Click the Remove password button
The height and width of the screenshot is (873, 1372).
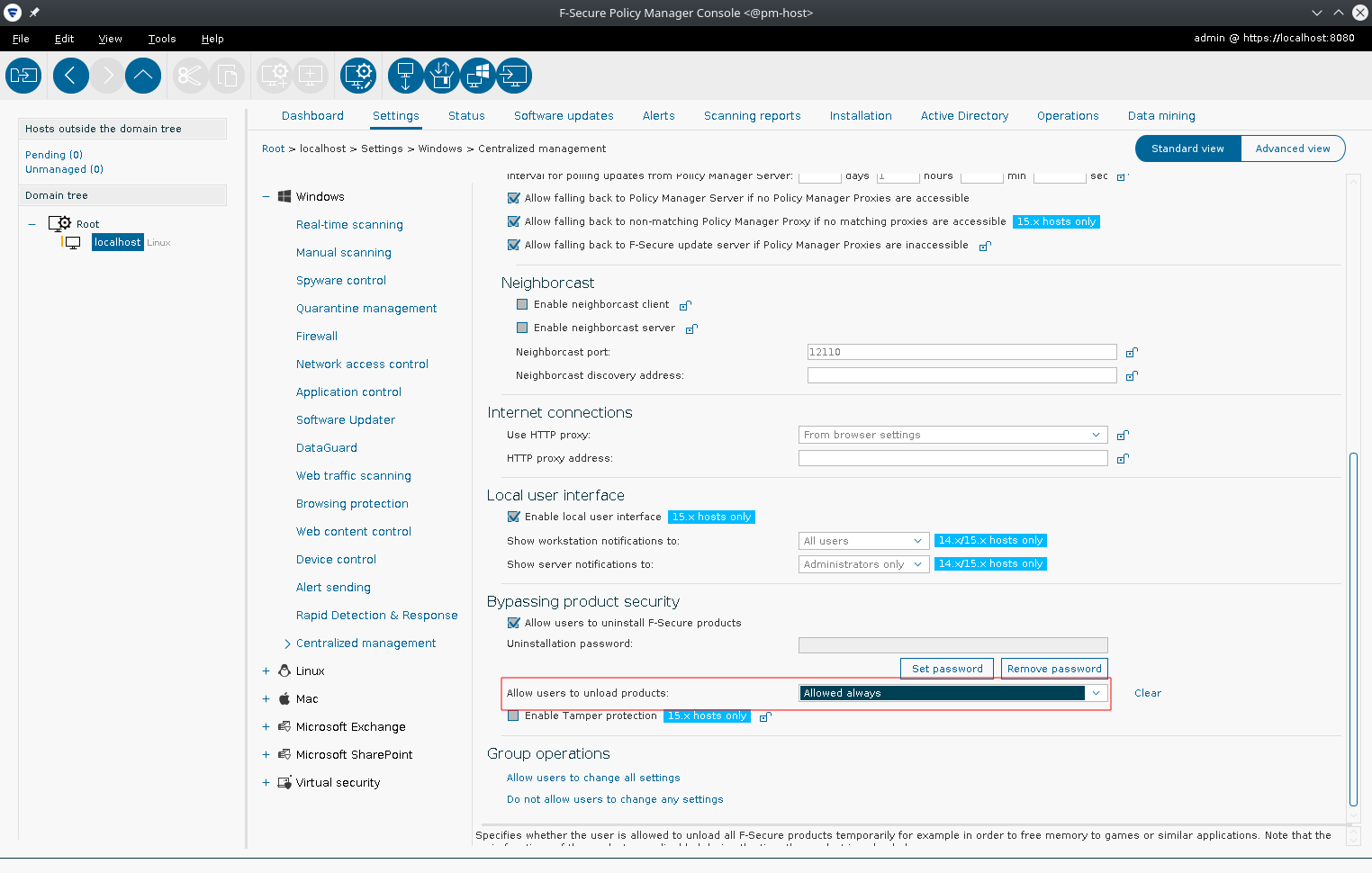(1054, 669)
